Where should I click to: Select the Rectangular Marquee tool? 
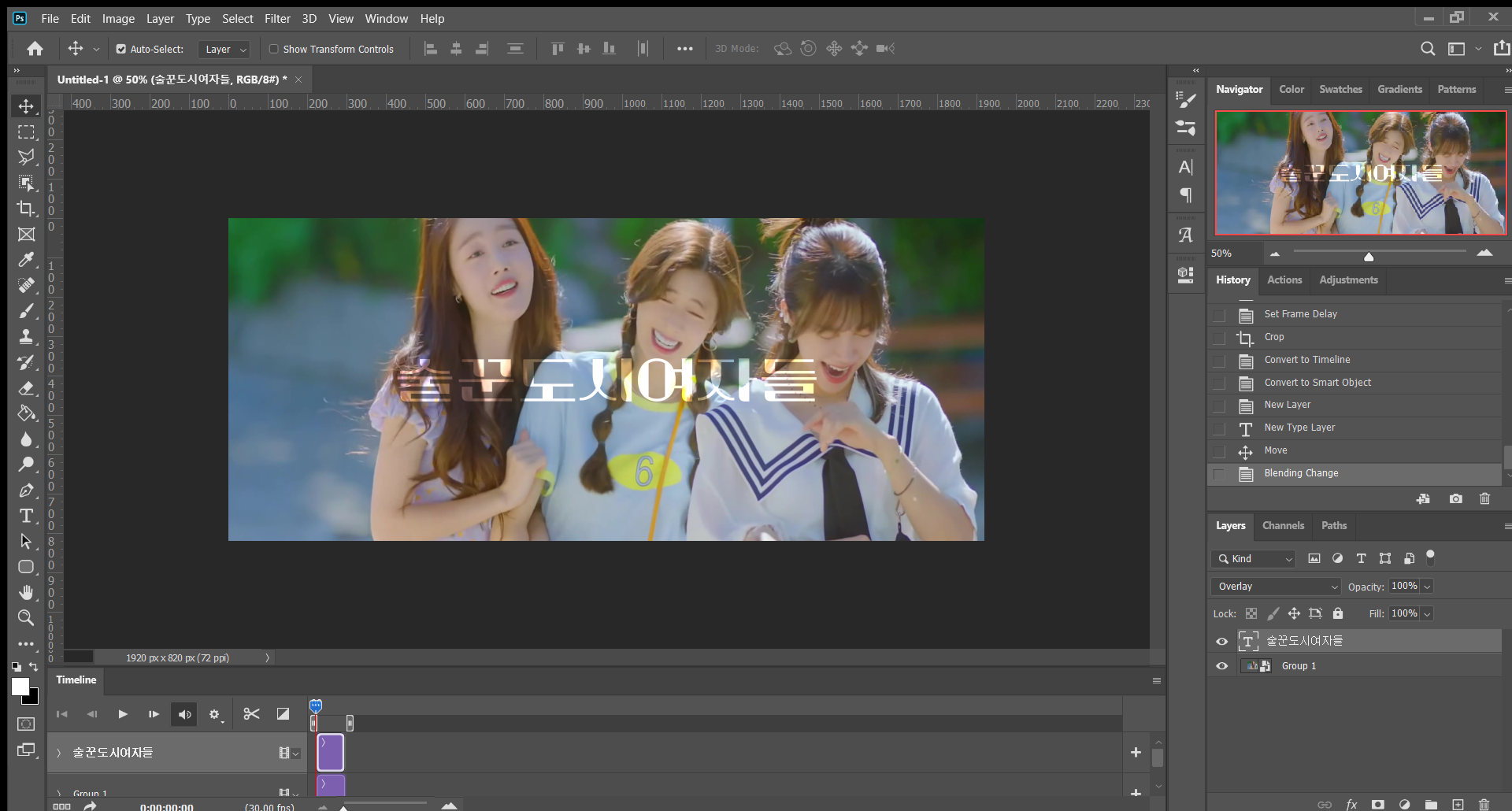[26, 132]
